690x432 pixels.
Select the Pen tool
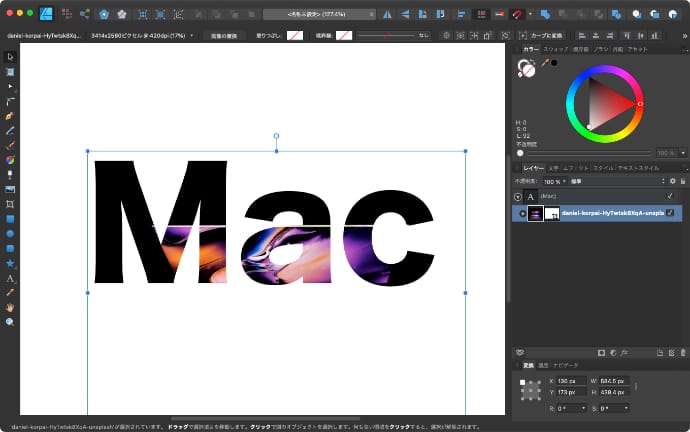click(10, 115)
